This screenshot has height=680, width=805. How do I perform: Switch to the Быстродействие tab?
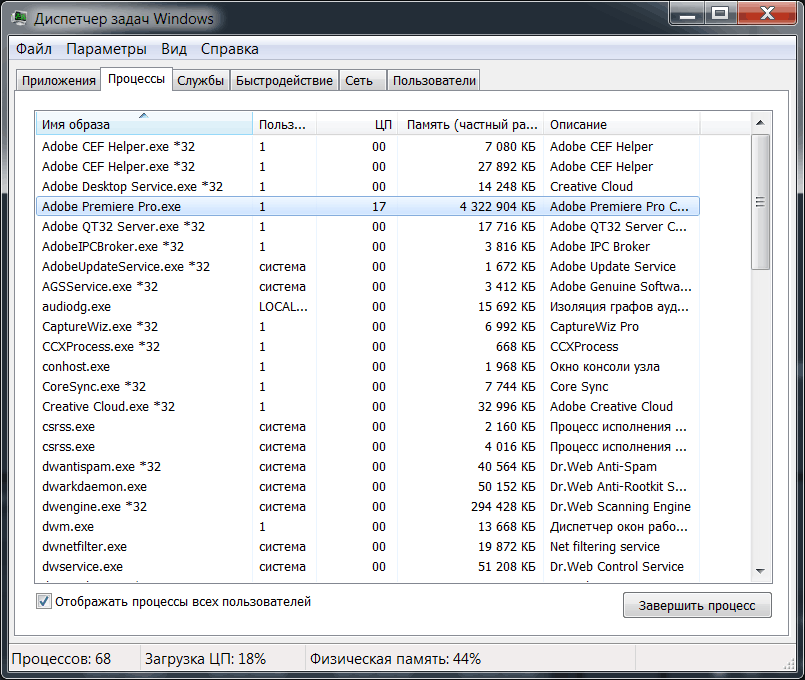coord(285,81)
